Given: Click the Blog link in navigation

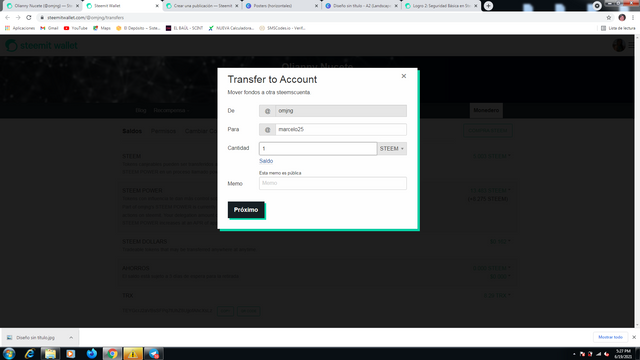Looking at the screenshot, I should click(x=141, y=110).
